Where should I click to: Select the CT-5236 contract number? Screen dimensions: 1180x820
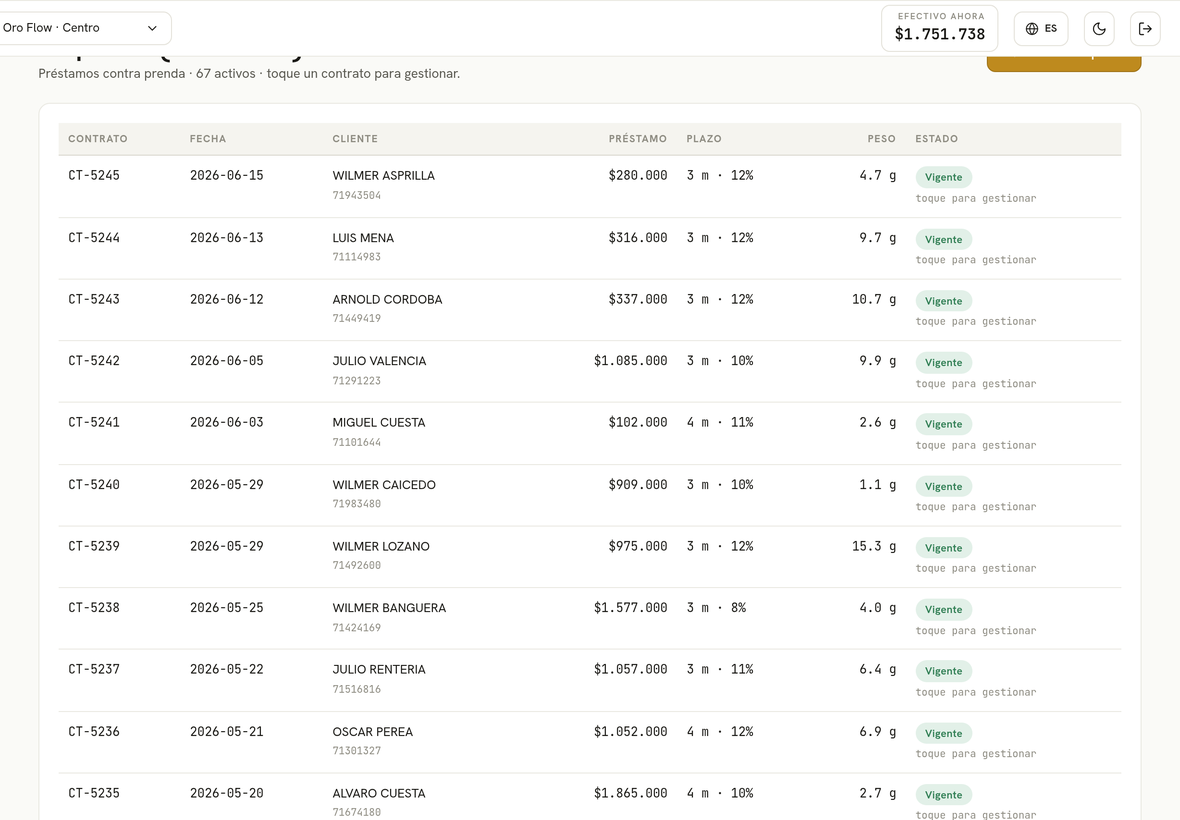coord(94,731)
